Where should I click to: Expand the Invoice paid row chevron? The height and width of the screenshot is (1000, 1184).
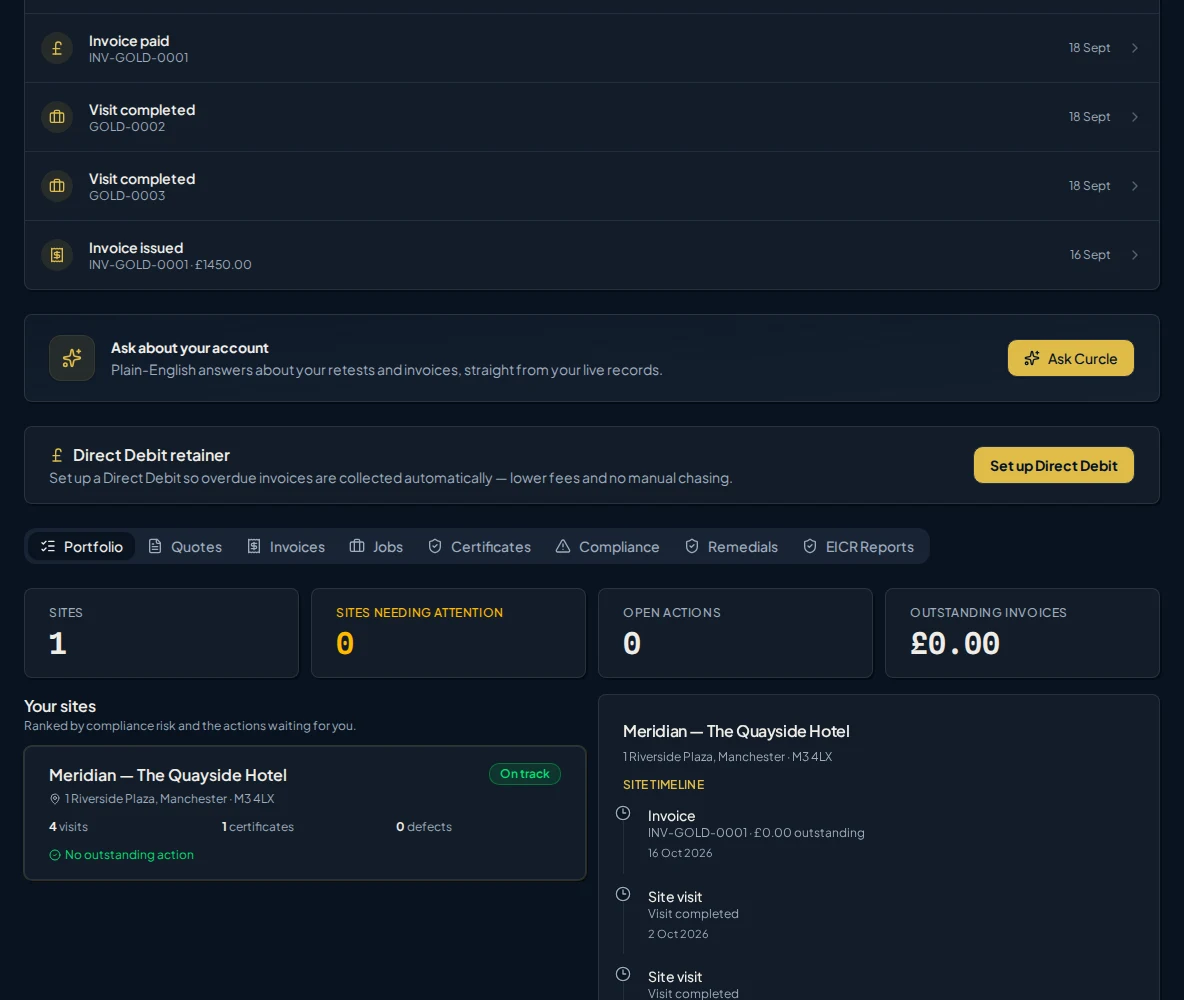pos(1135,48)
